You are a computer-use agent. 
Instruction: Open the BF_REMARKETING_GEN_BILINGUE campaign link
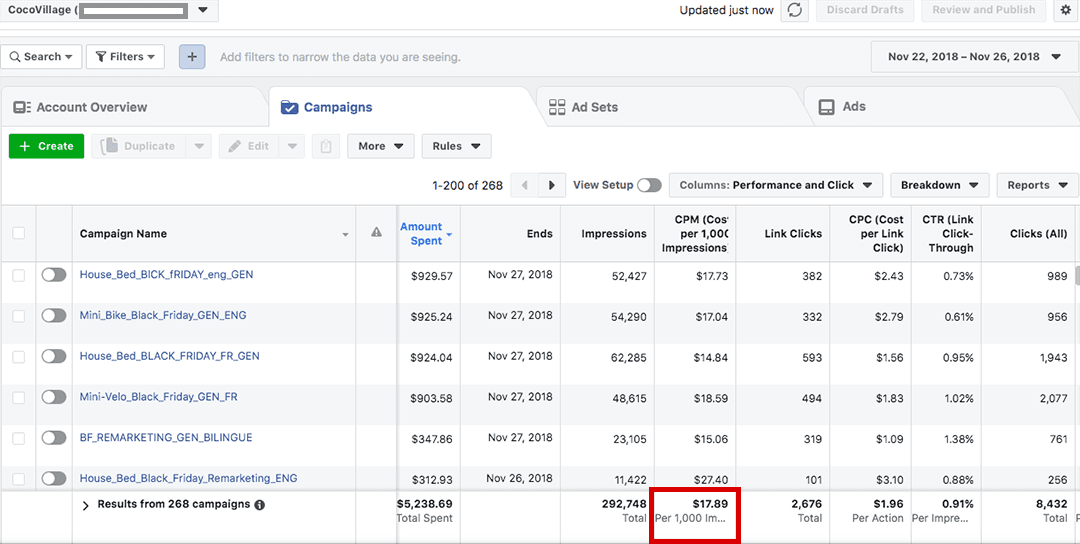[x=166, y=437]
